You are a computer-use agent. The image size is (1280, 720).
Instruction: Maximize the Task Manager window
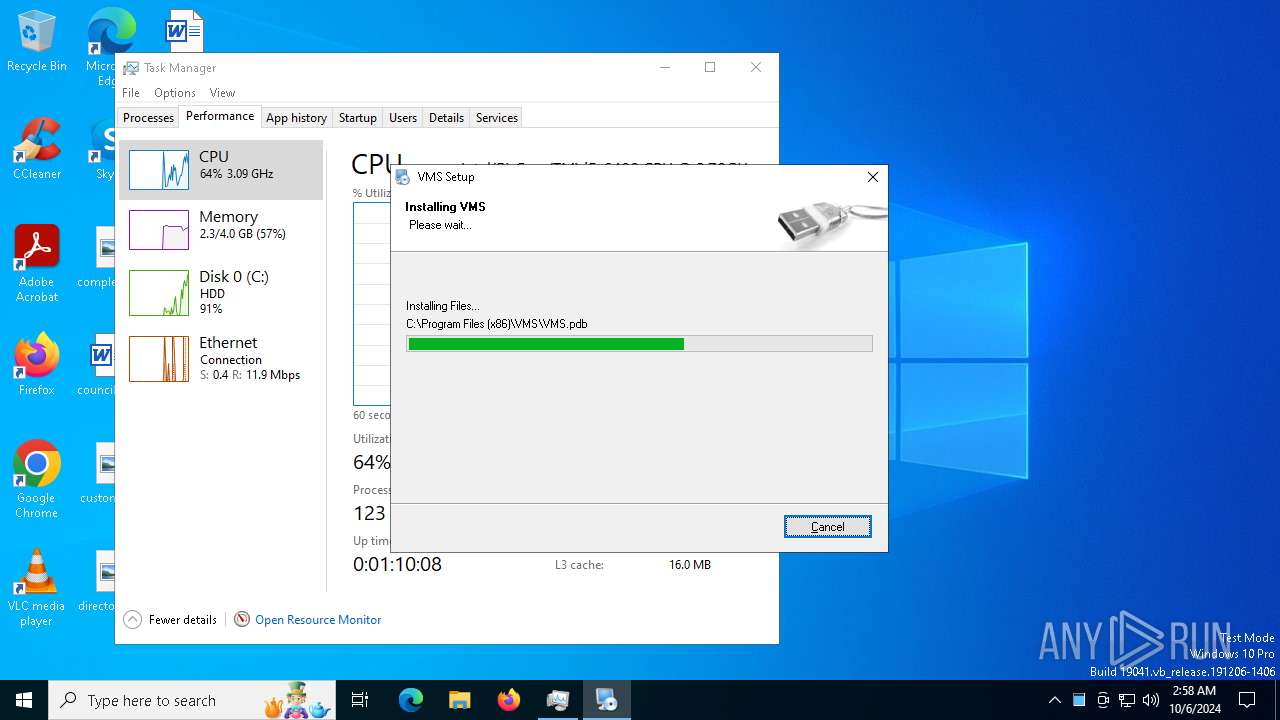(x=710, y=67)
